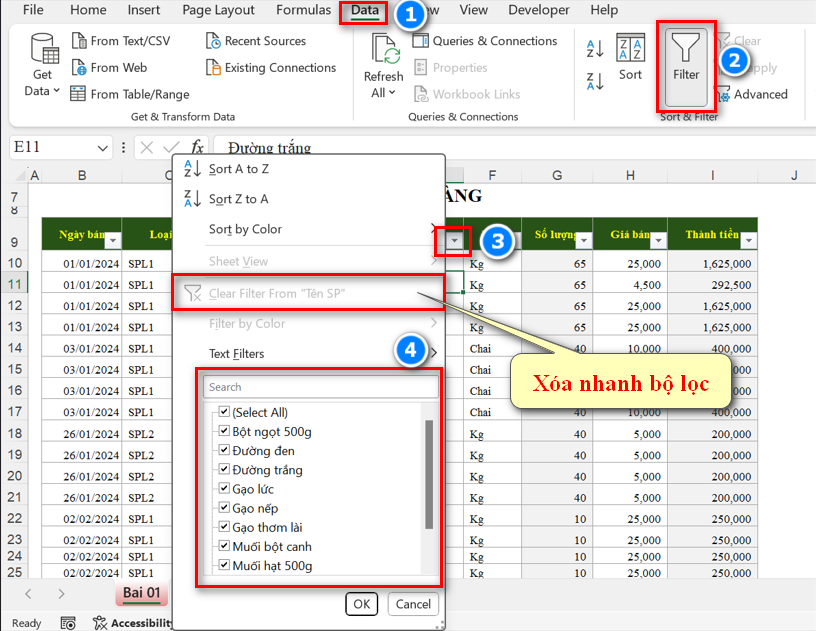The height and width of the screenshot is (631, 816).
Task: Click From Text/CSV import icon
Action: click(x=79, y=41)
